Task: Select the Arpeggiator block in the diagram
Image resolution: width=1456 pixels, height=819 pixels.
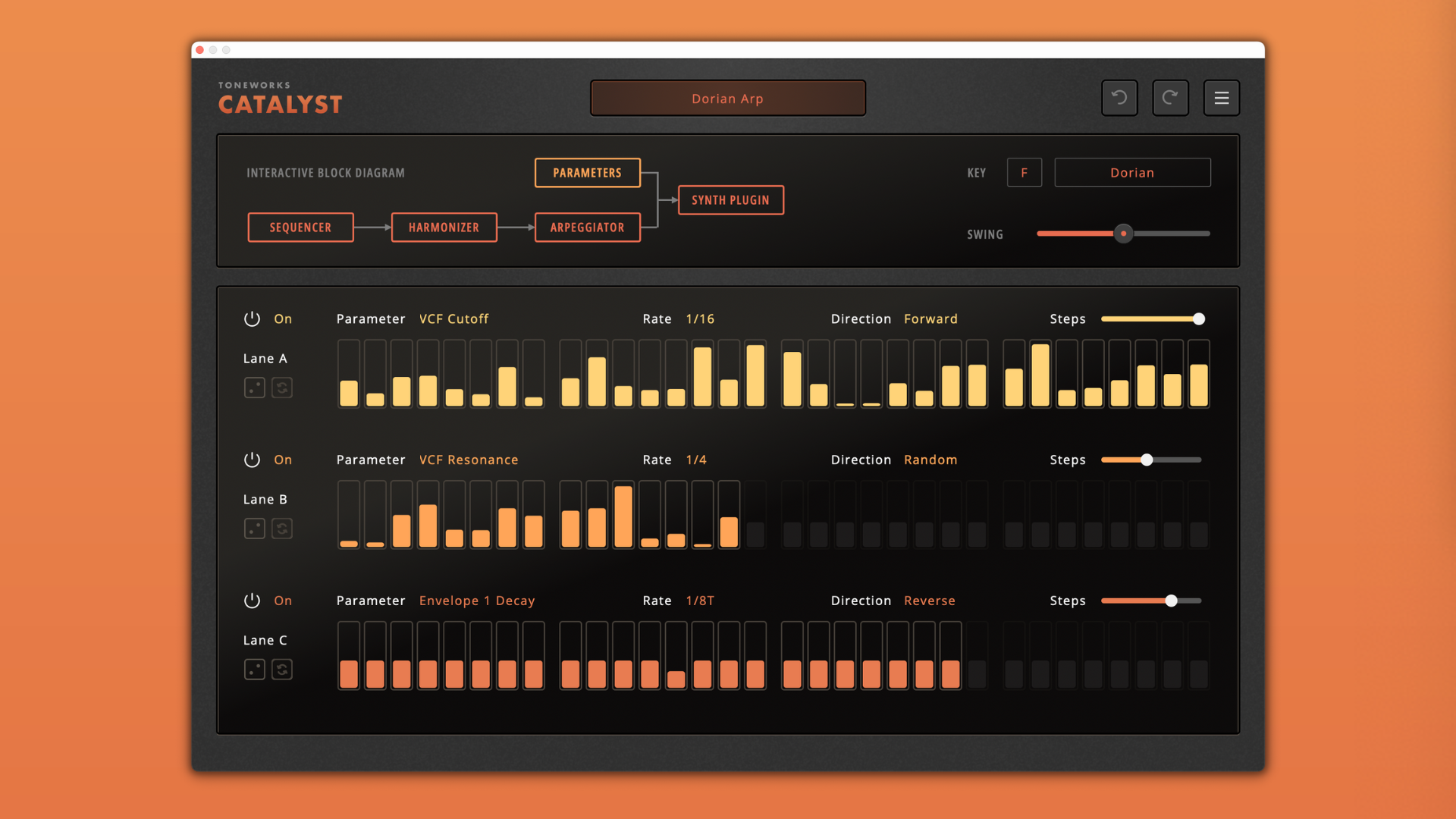Action: coord(587,227)
